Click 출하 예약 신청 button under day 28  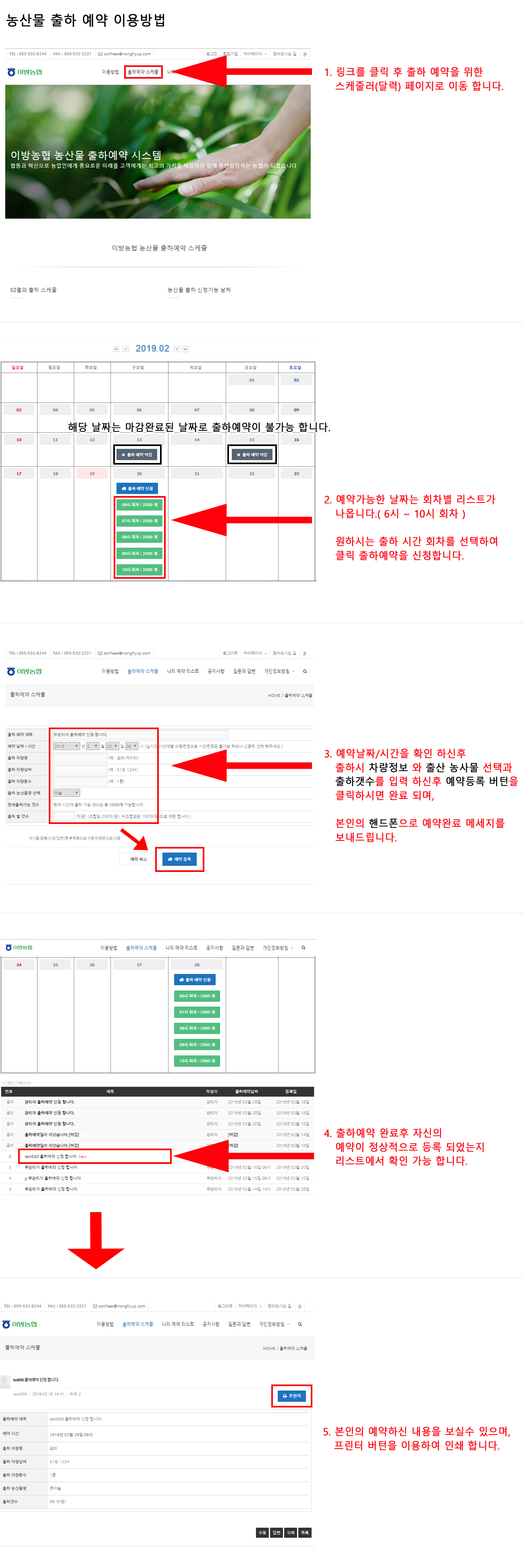pos(195,979)
